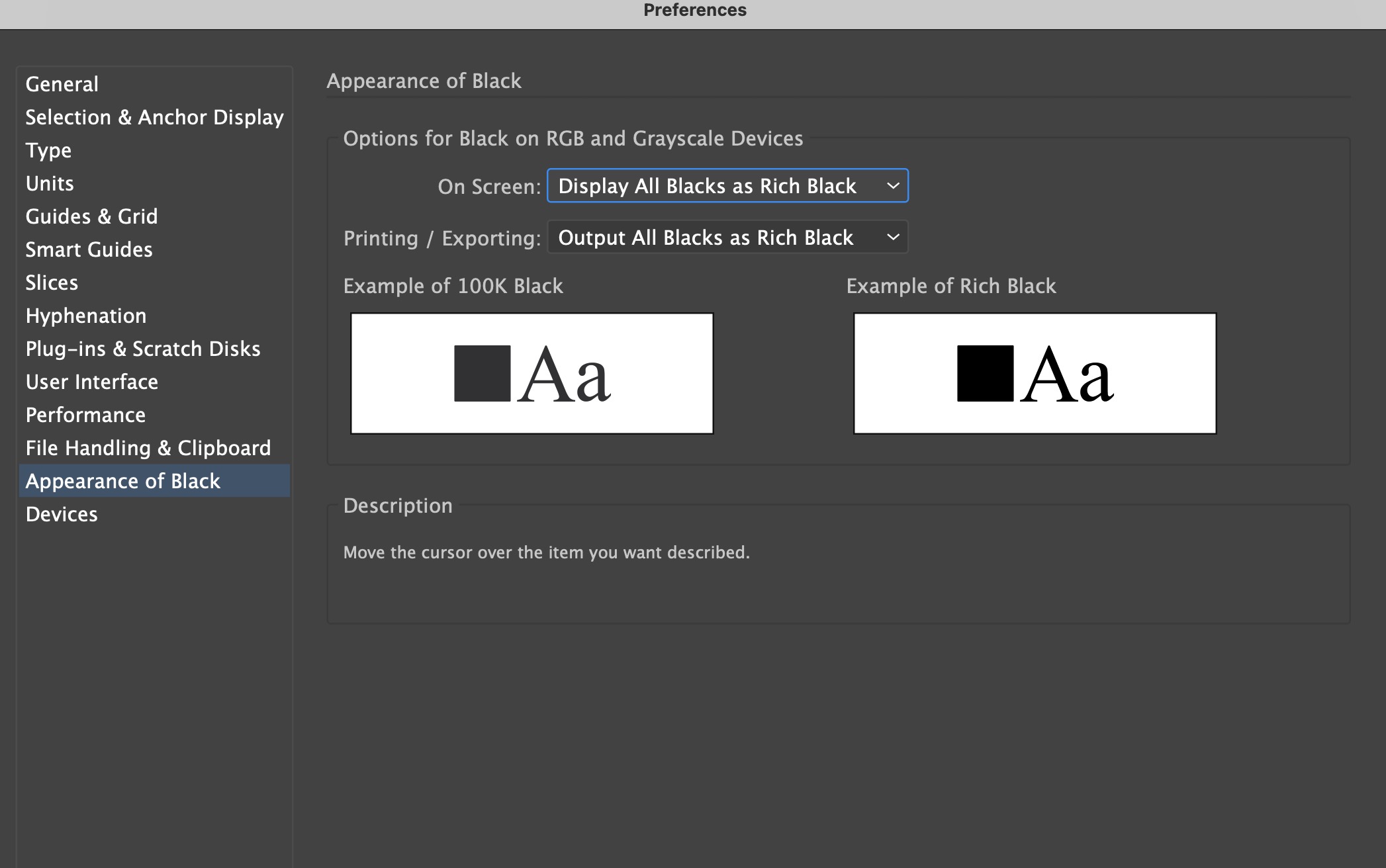The width and height of the screenshot is (1386, 868).
Task: Open File Handling & Clipboard preferences
Action: [148, 448]
